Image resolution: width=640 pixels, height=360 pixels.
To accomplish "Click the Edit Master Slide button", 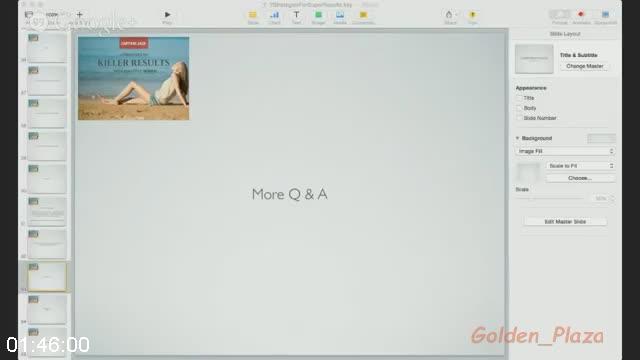I will [565, 222].
